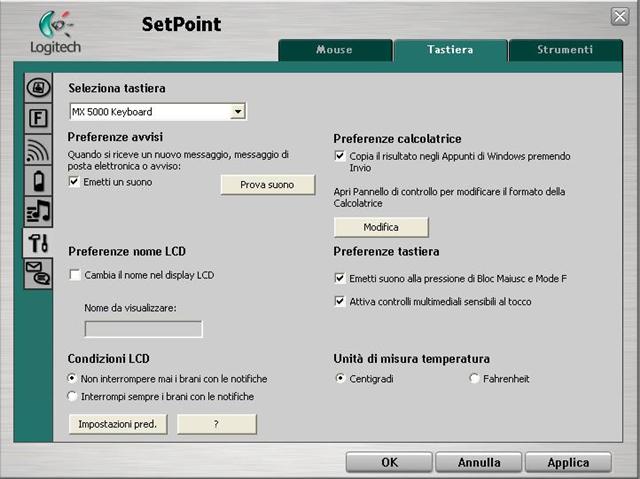640x479 pixels.
Task: Select Non interrompere mai i brani radio
Action: coord(72,378)
